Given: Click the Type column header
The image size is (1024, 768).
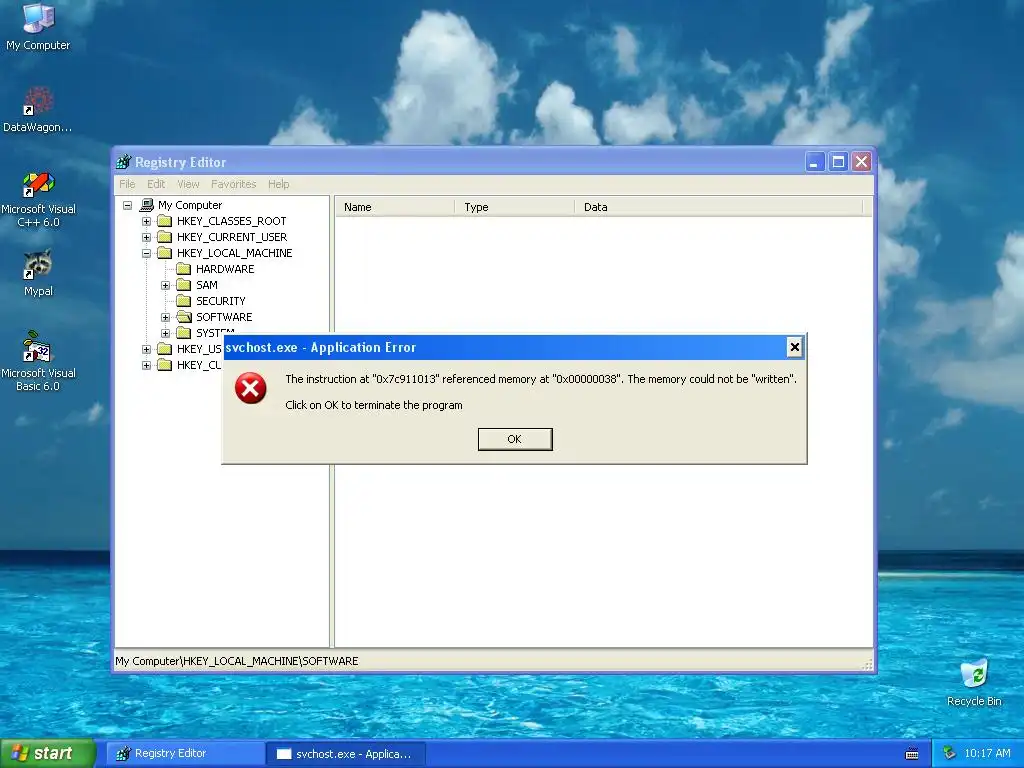Looking at the screenshot, I should coord(514,207).
